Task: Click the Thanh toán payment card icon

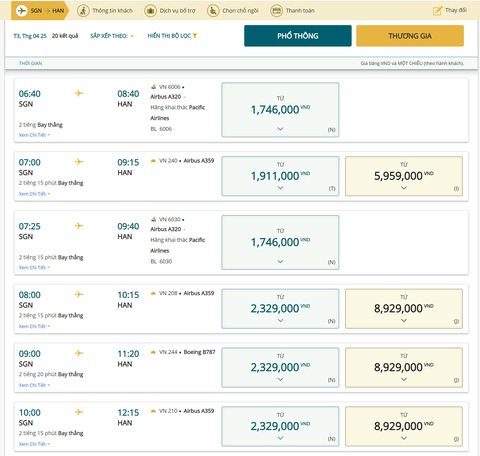Action: point(276,11)
